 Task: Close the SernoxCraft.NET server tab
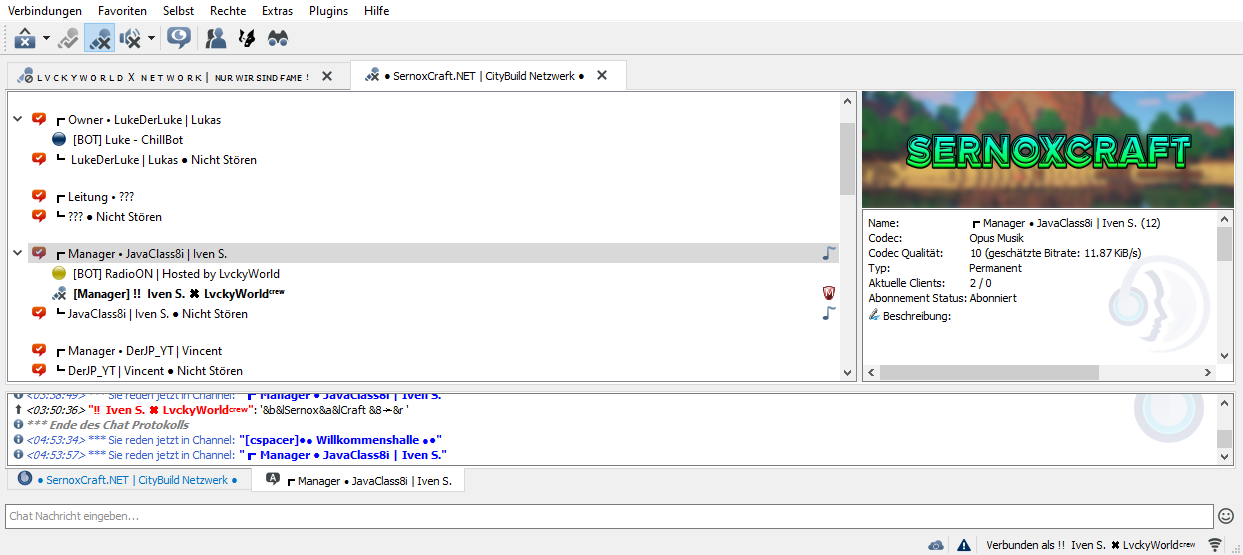coord(602,75)
